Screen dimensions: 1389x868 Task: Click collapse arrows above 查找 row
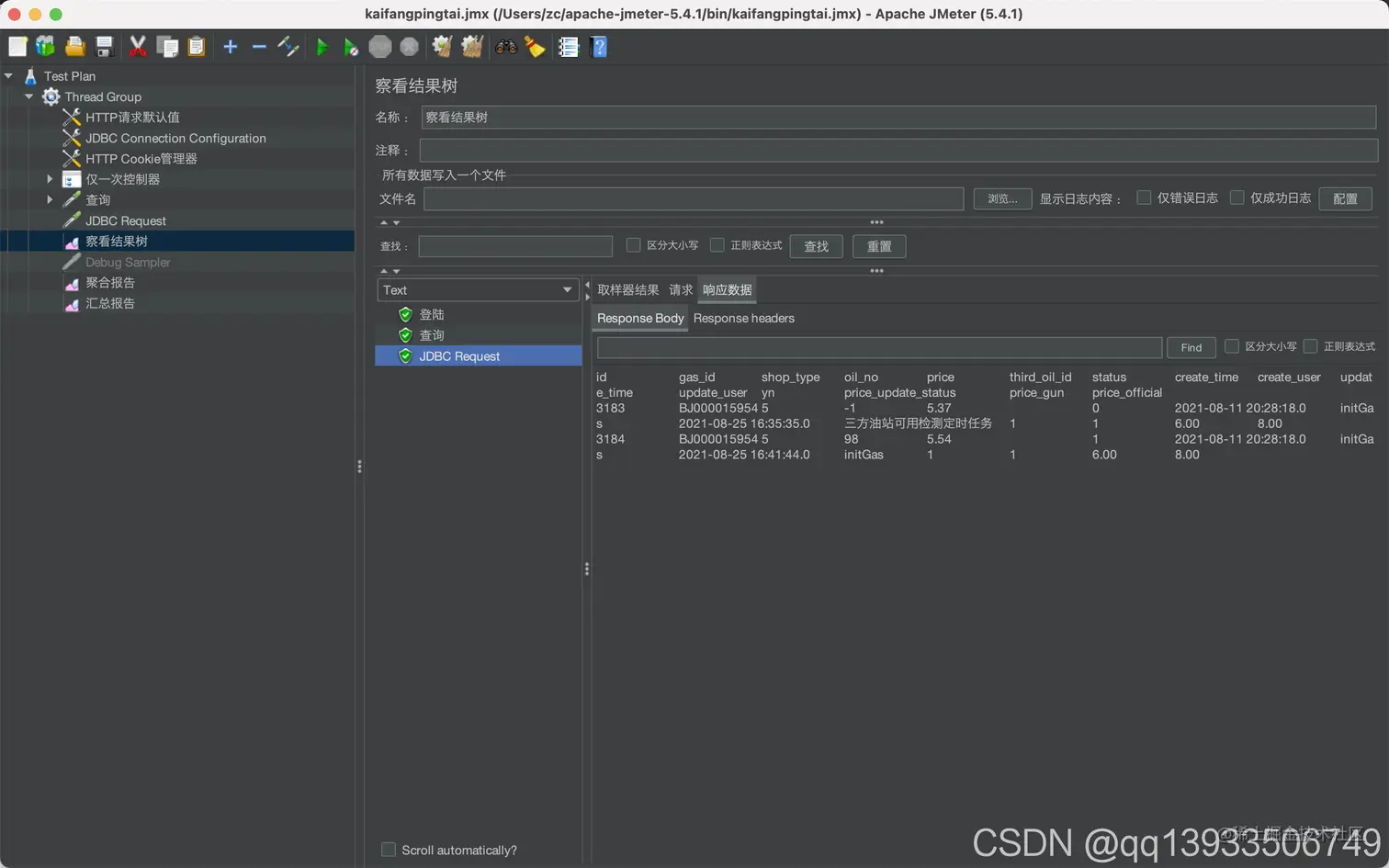(390, 222)
